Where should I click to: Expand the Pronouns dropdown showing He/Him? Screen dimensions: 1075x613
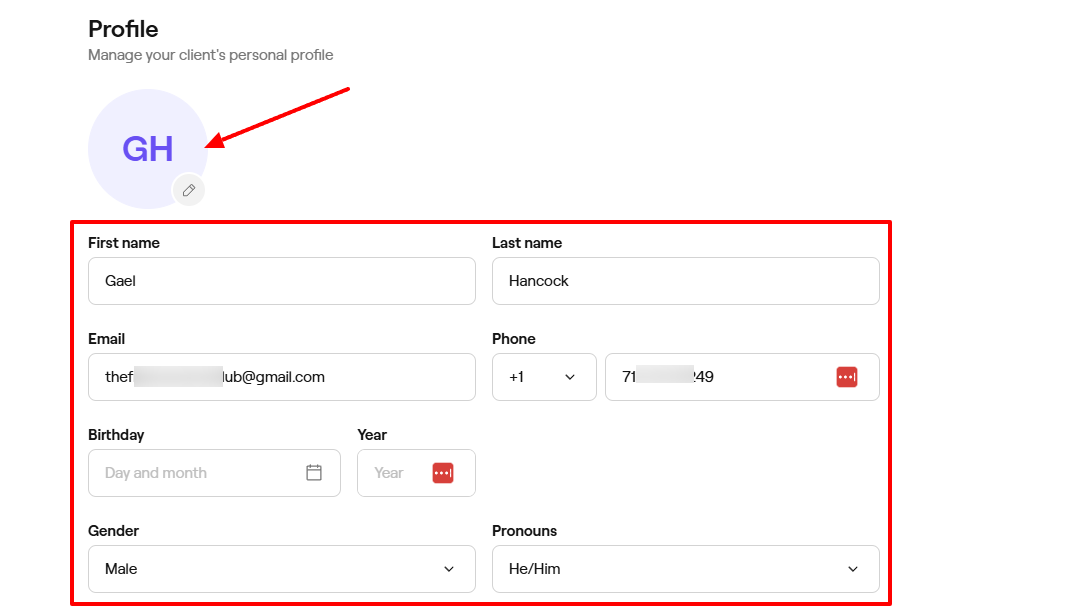685,569
